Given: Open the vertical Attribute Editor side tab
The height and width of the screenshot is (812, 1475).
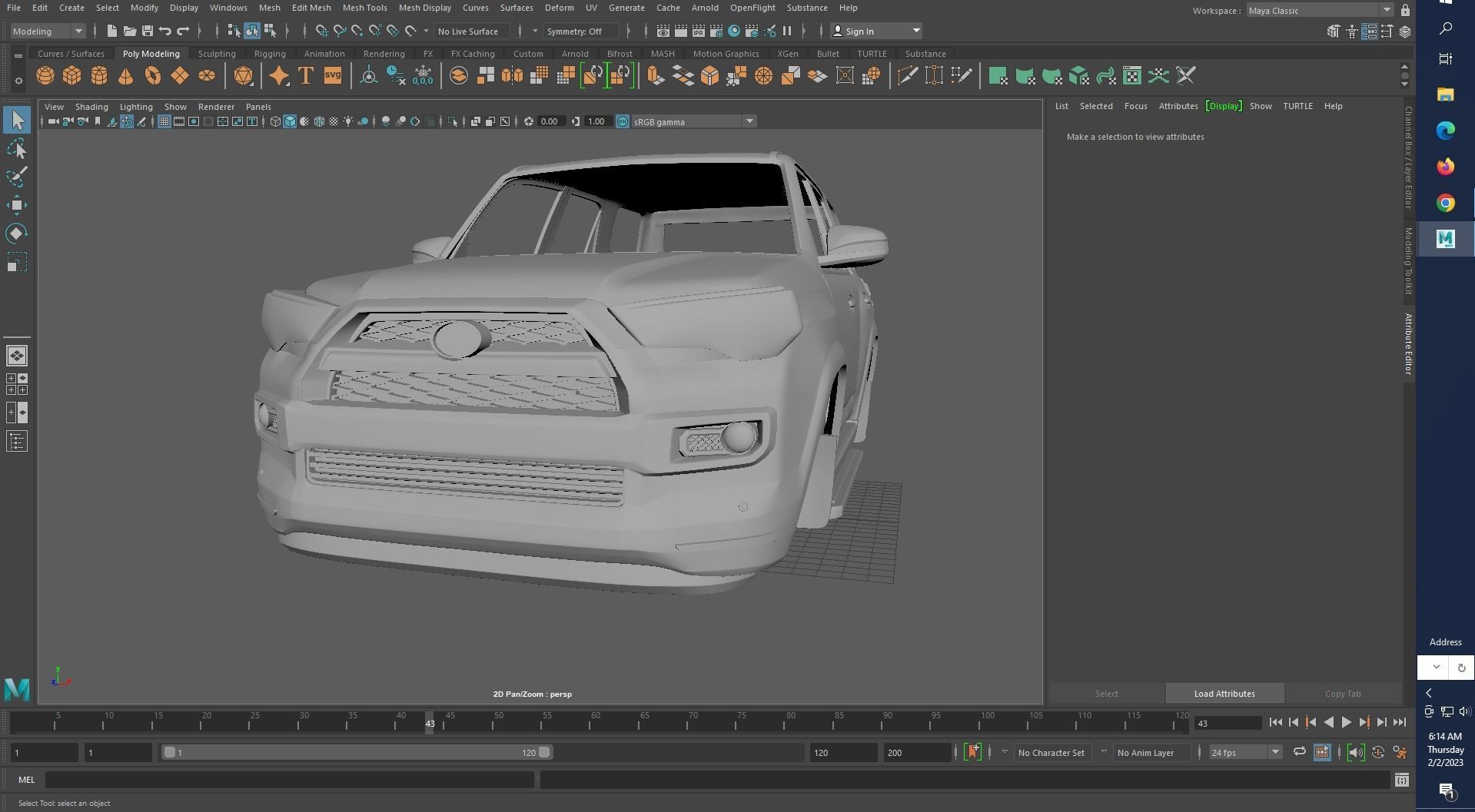Looking at the screenshot, I should pyautogui.click(x=1408, y=344).
